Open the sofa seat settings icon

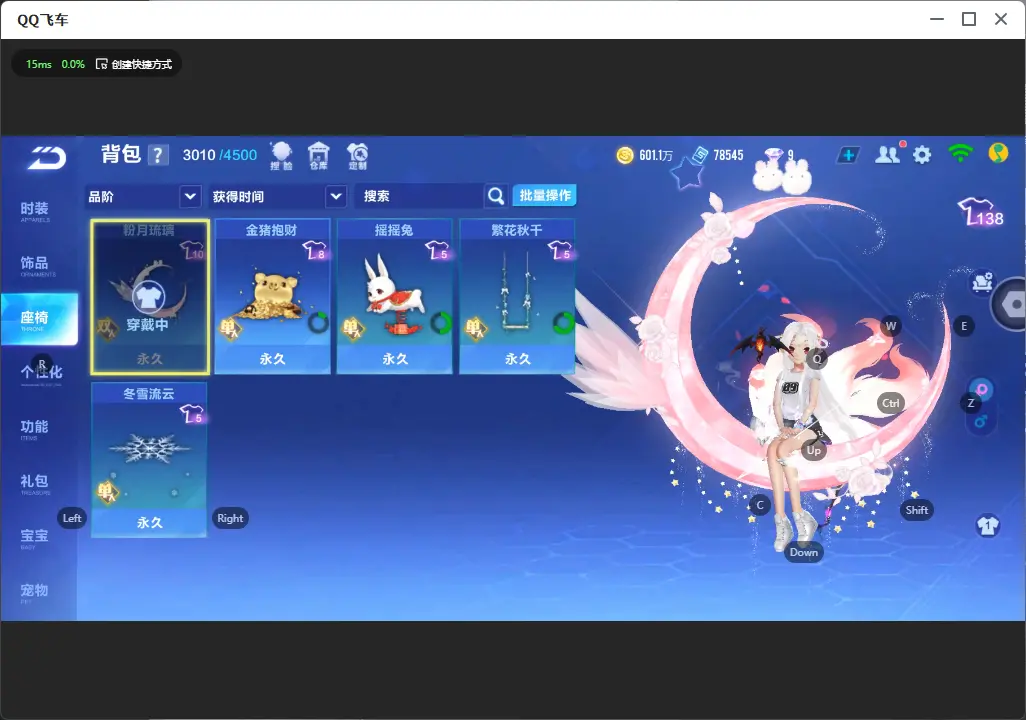click(x=982, y=283)
